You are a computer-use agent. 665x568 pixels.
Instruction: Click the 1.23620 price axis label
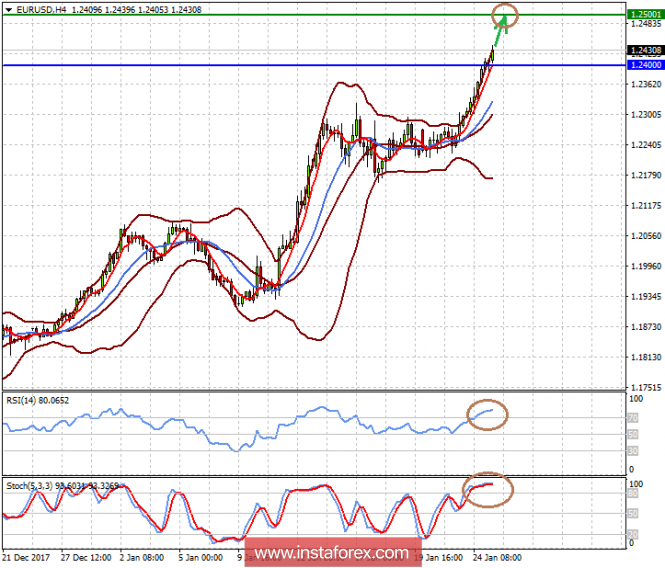pyautogui.click(x=643, y=85)
